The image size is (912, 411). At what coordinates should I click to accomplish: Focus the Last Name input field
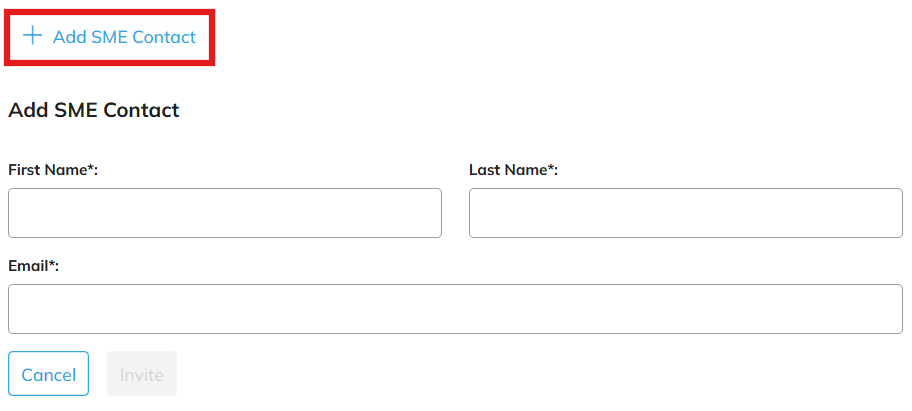click(x=685, y=213)
